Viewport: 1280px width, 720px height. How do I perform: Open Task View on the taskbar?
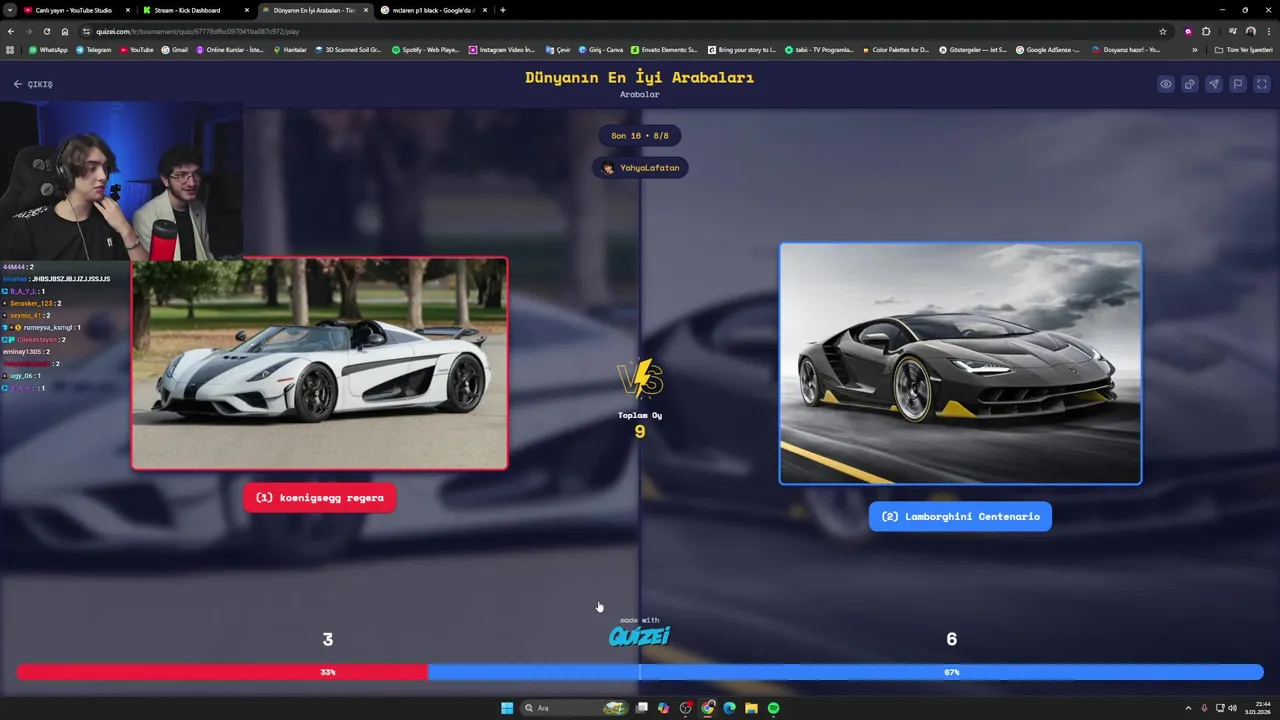tap(641, 708)
